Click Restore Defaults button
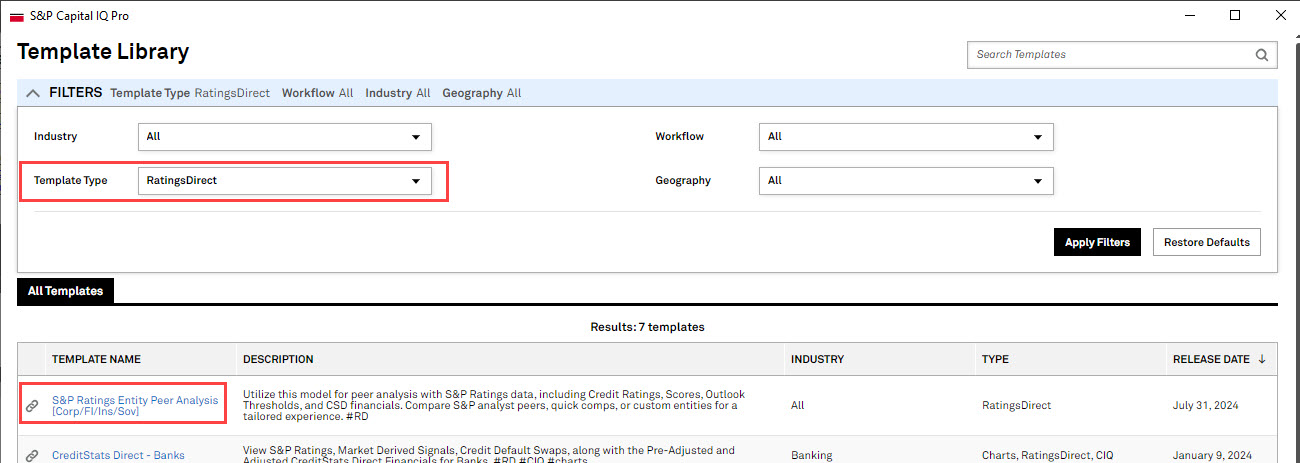Viewport: 1300px width, 463px height. (1207, 242)
